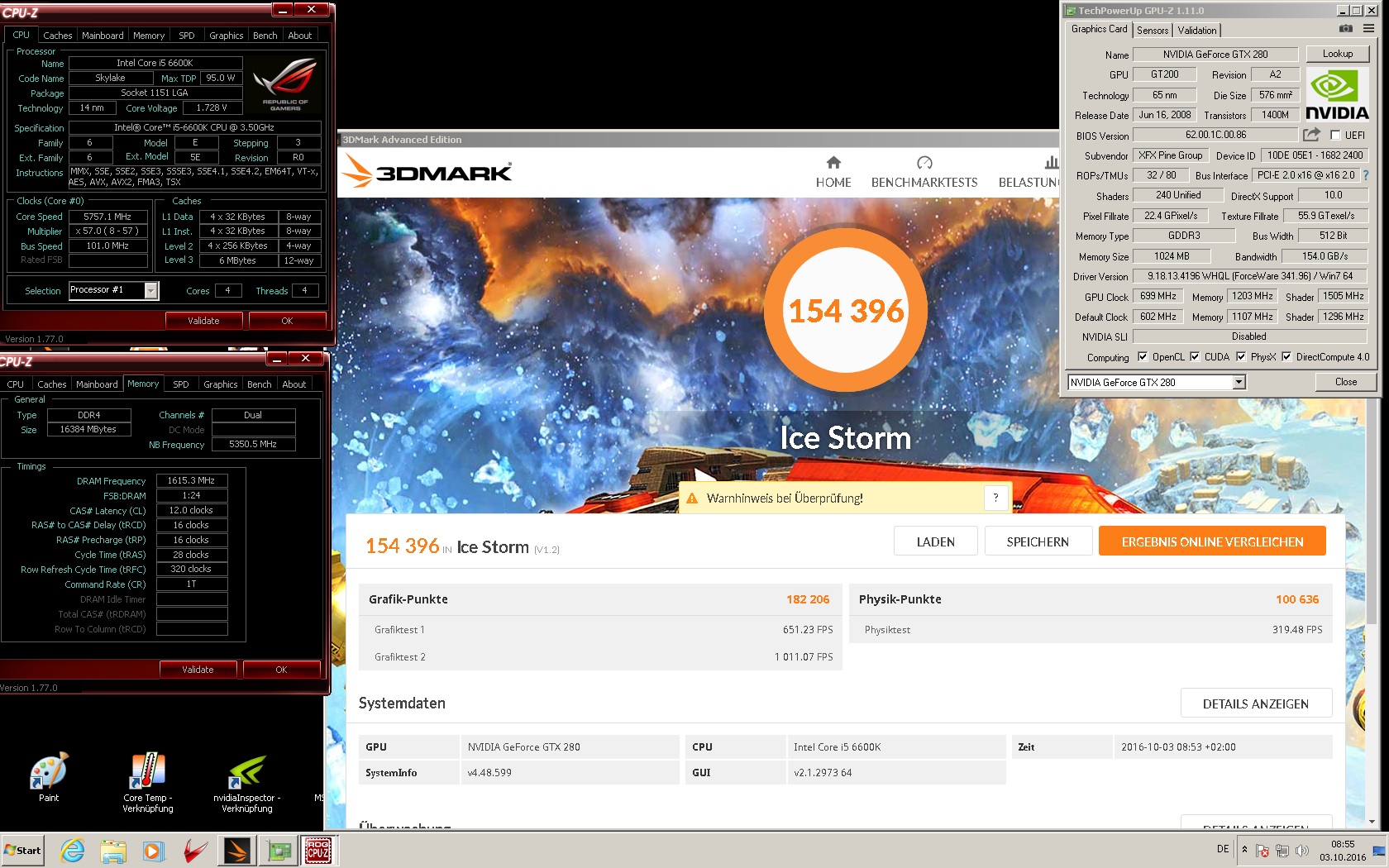This screenshot has width=1389, height=868.
Task: Click the SPEICHERN button
Action: pos(1038,541)
